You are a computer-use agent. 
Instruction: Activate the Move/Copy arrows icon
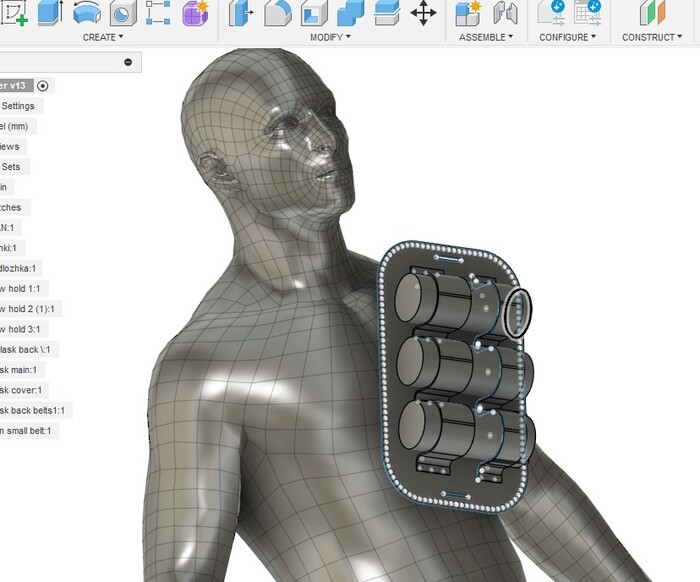click(424, 13)
